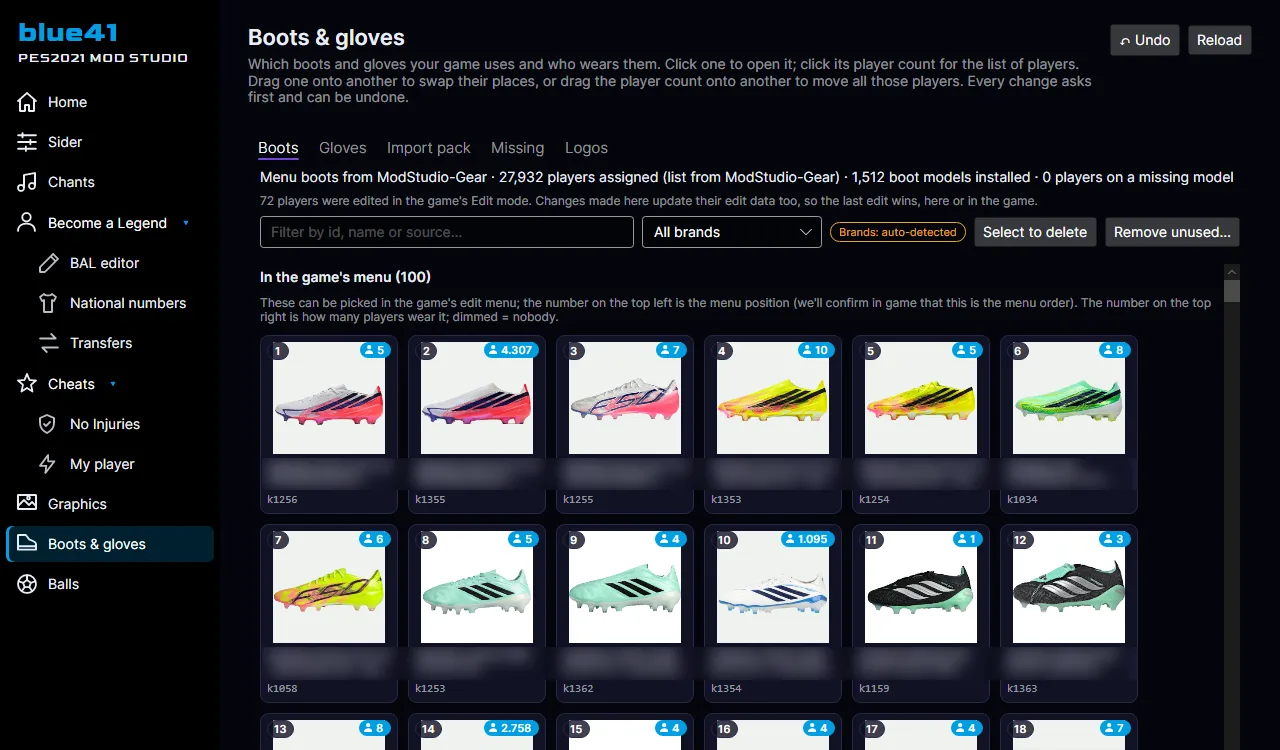This screenshot has width=1280, height=750.
Task: Open No Injuries shield icon
Action: point(48,424)
